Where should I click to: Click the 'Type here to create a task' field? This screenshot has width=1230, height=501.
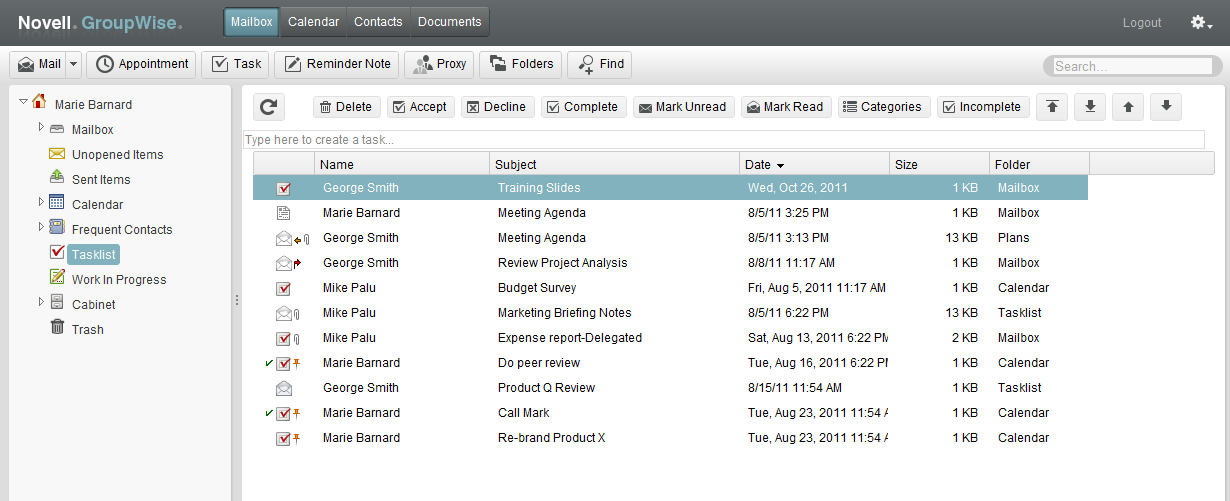[723, 140]
